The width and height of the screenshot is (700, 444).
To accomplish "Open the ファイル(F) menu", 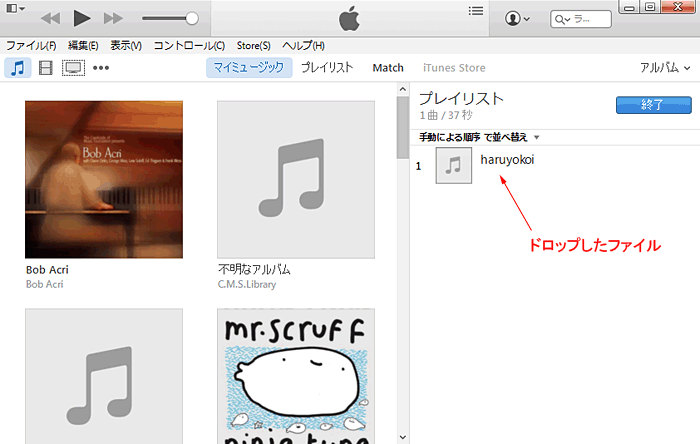I will [x=31, y=46].
